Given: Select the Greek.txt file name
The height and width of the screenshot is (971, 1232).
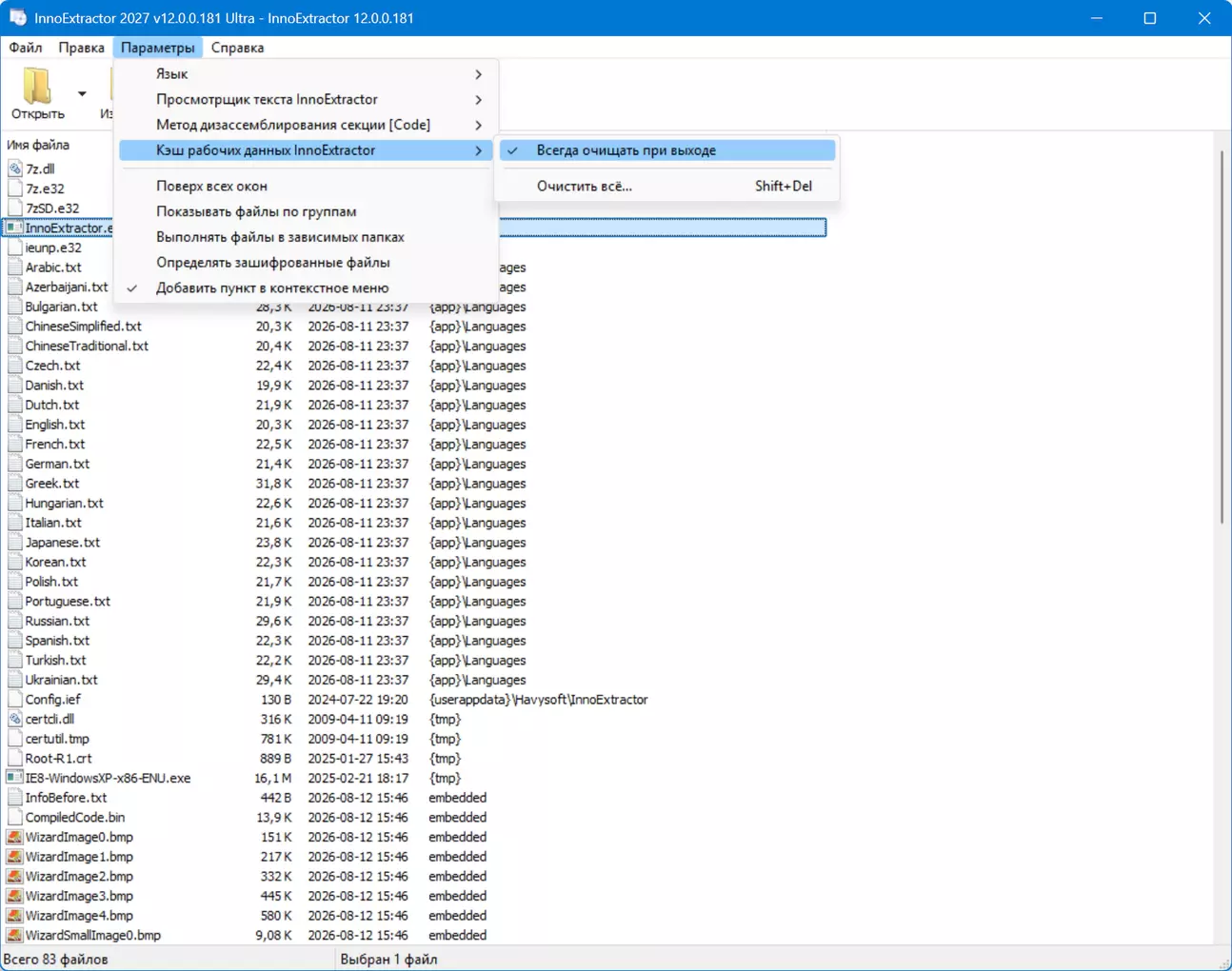Looking at the screenshot, I should point(52,484).
